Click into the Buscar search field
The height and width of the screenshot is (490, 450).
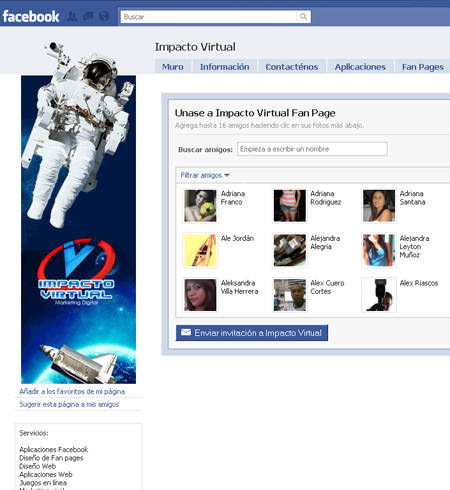pos(209,17)
